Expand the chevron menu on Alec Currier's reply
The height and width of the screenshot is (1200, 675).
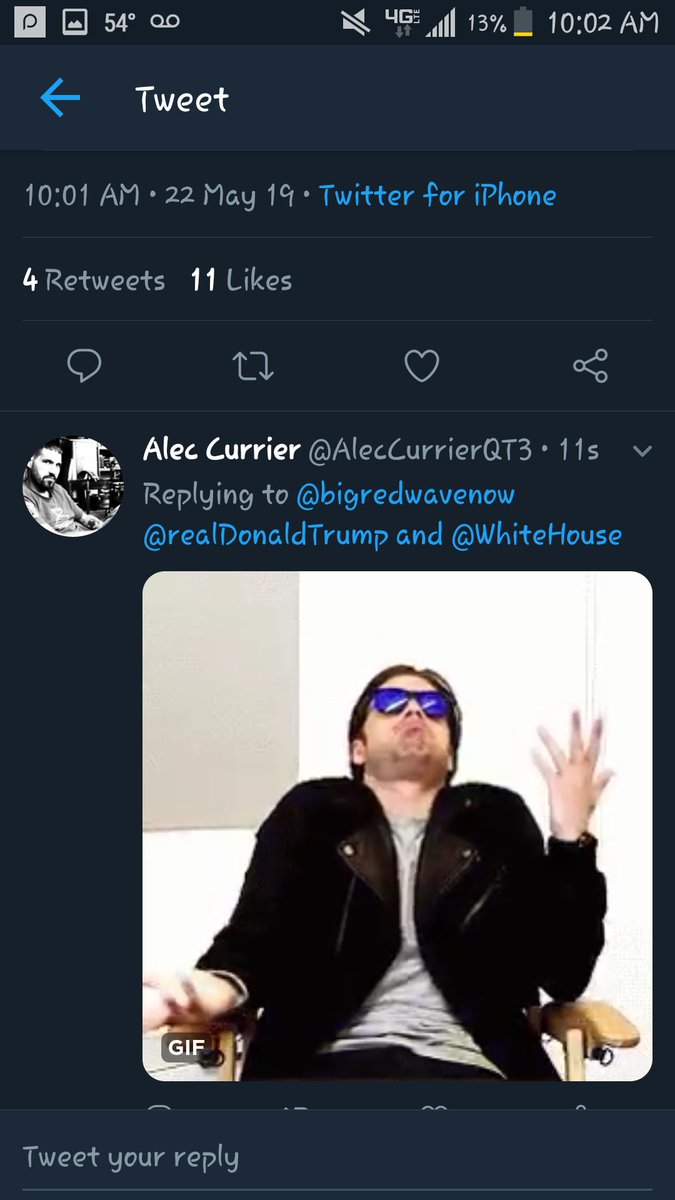coord(642,452)
